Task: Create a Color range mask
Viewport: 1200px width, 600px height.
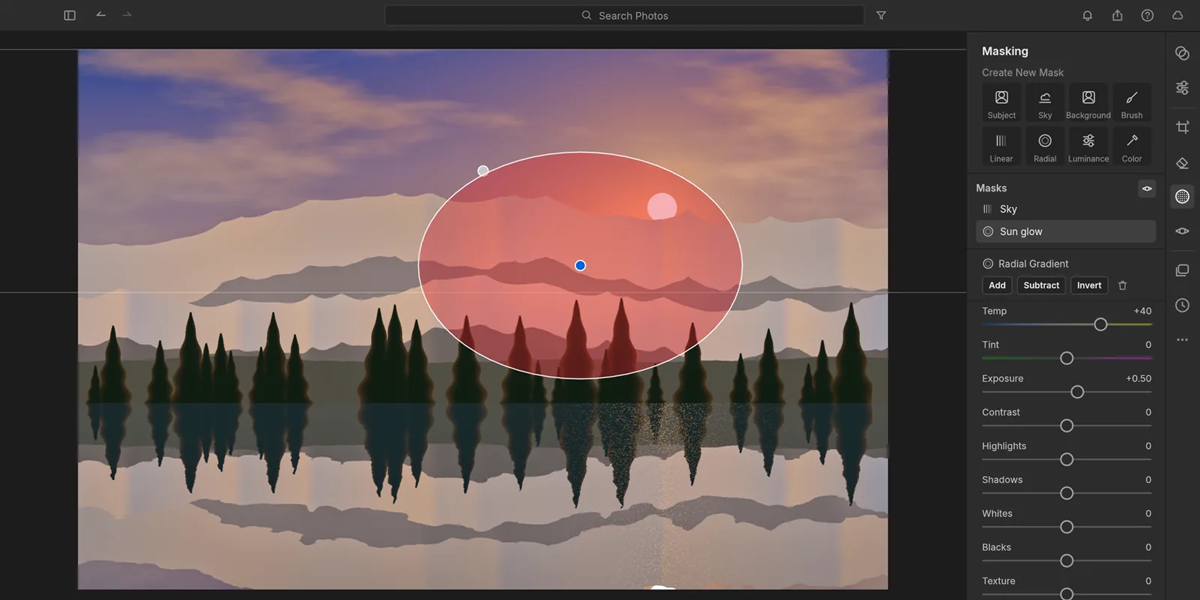Action: 1132,146
